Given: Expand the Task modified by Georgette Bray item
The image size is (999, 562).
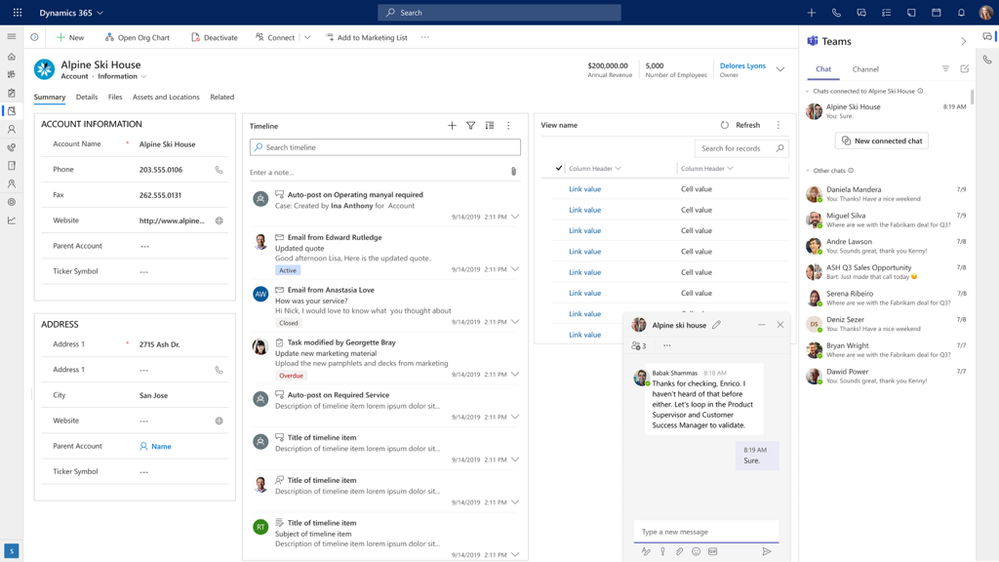Looking at the screenshot, I should click(515, 374).
